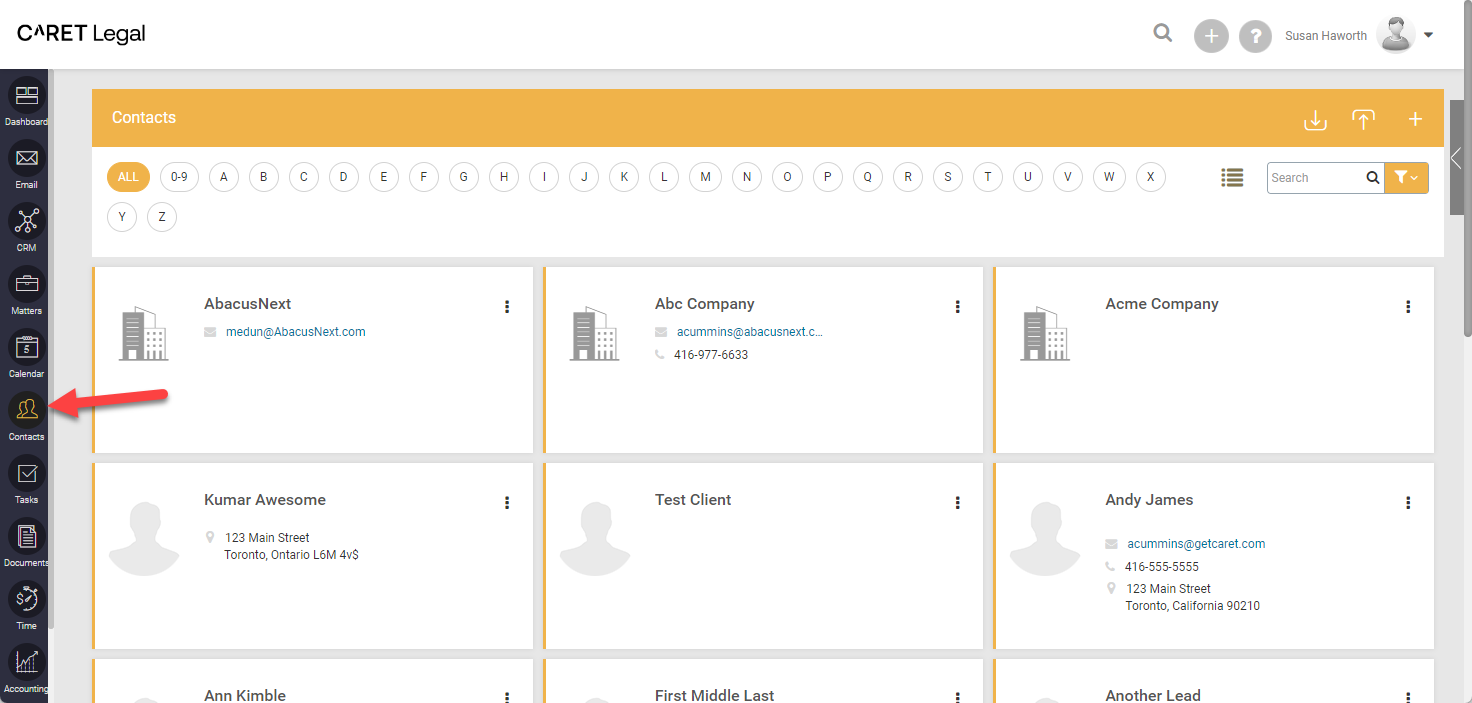Open the Test Client contact name
Viewport: 1472px width, 703px height.
coord(693,500)
